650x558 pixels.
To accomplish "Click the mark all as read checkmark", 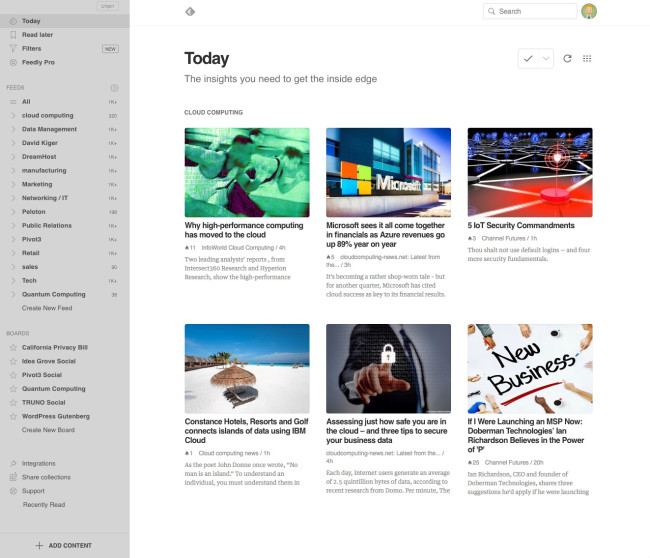I will 528,59.
